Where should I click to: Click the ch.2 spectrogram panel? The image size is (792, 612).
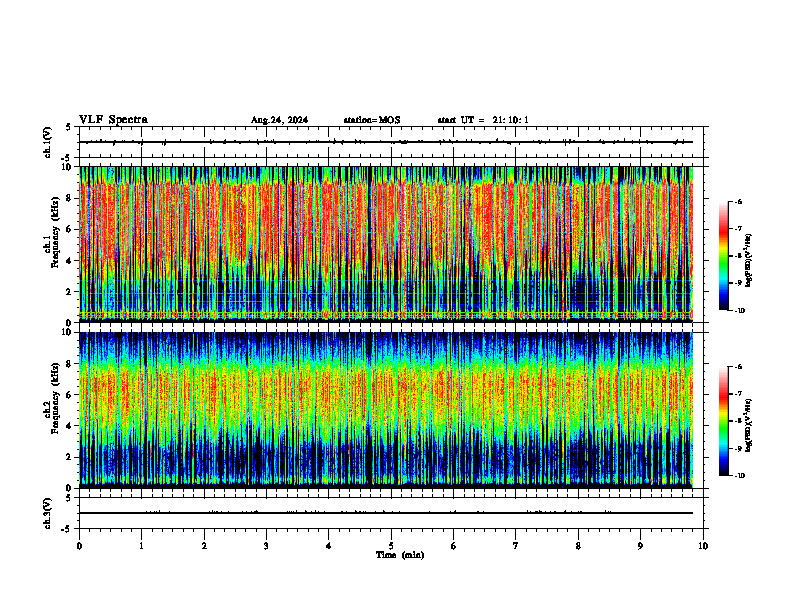(386, 410)
